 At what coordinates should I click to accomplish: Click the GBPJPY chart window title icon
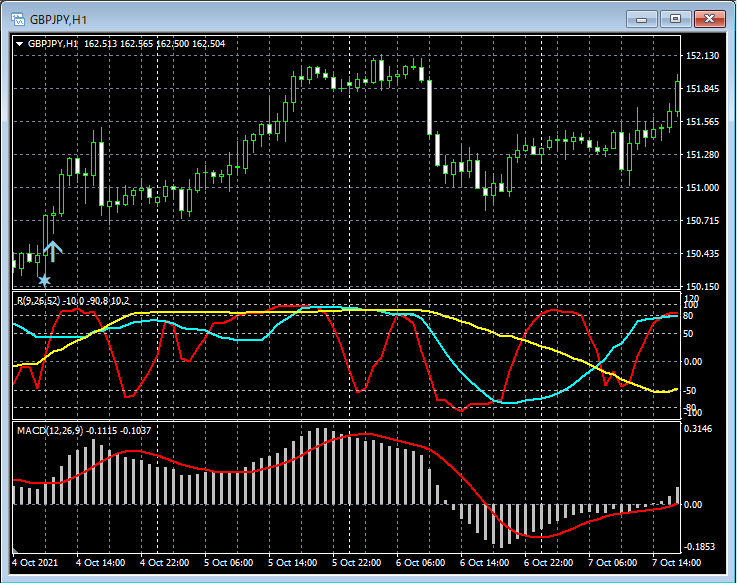click(16, 19)
